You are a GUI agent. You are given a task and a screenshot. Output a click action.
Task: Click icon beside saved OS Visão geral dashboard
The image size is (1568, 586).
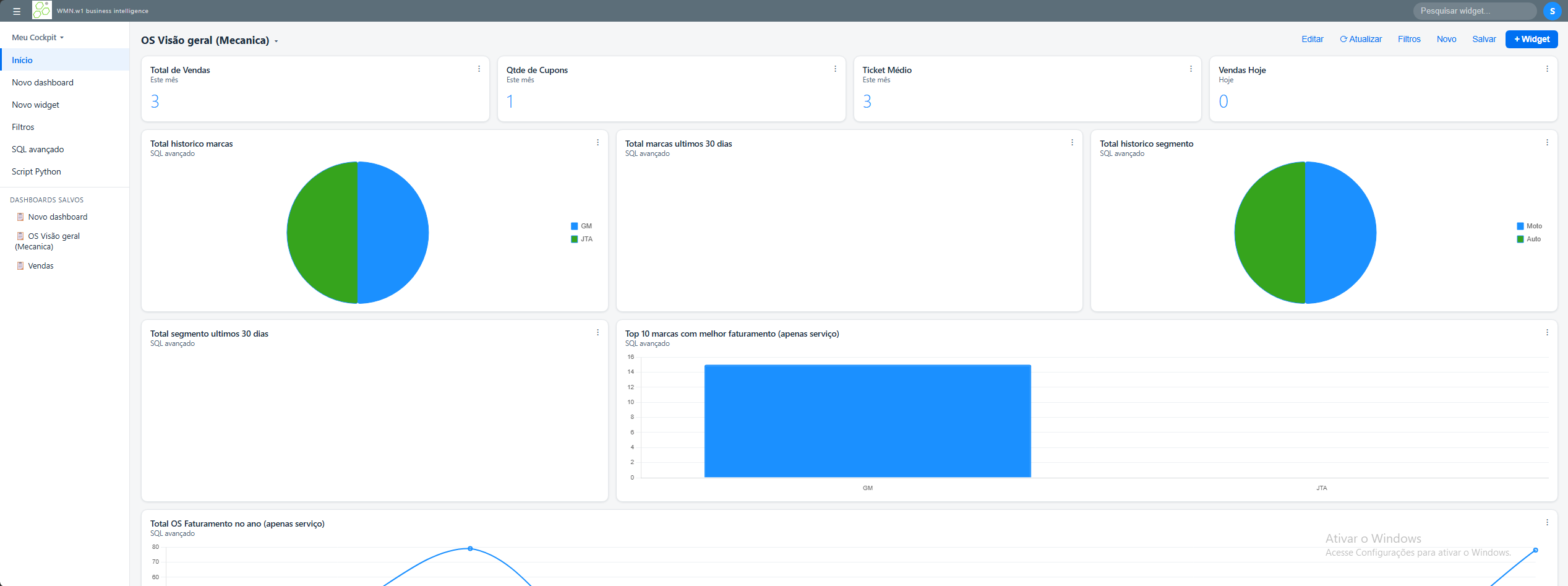coord(20,236)
